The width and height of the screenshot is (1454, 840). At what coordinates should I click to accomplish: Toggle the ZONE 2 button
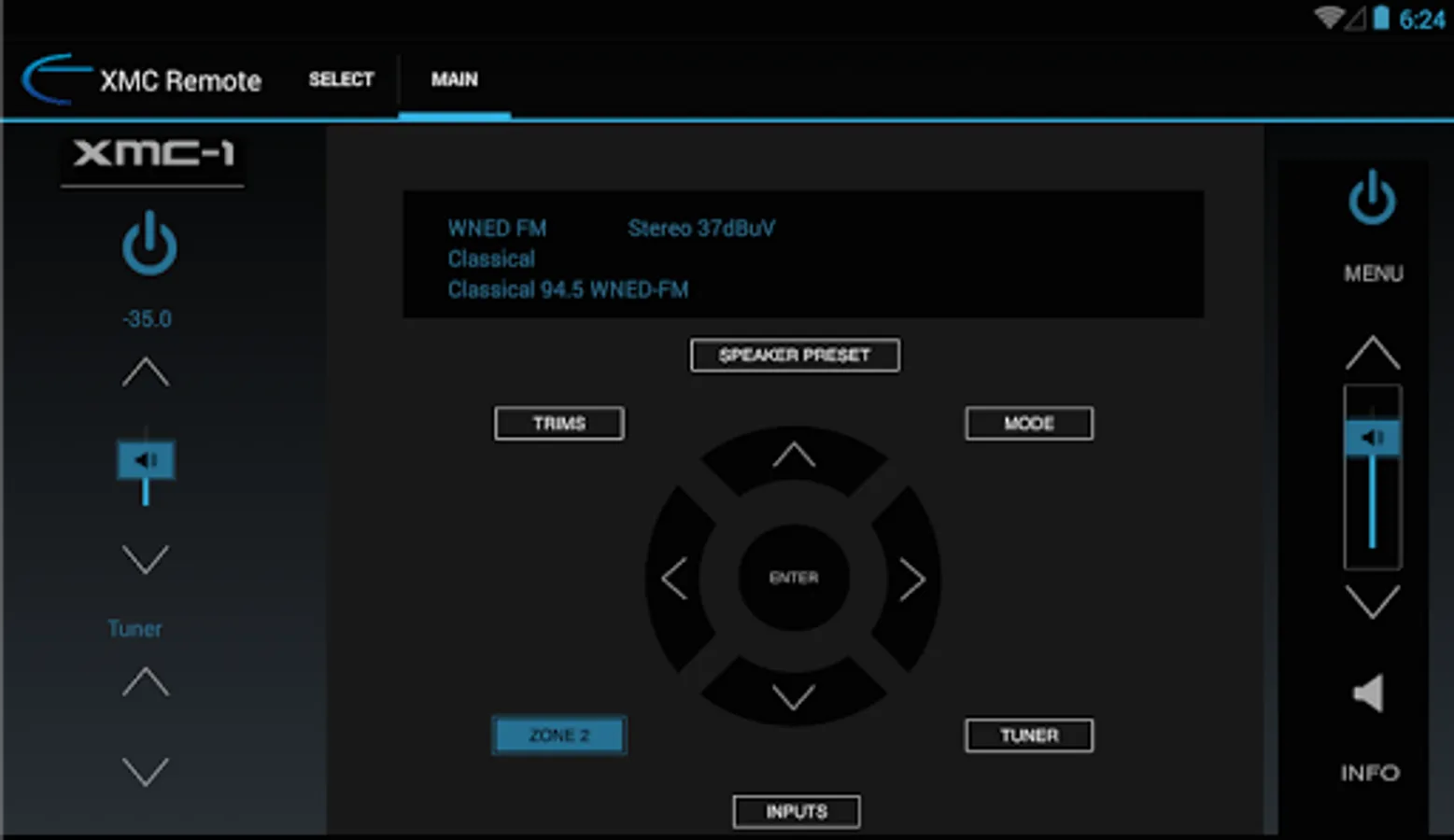[x=559, y=735]
